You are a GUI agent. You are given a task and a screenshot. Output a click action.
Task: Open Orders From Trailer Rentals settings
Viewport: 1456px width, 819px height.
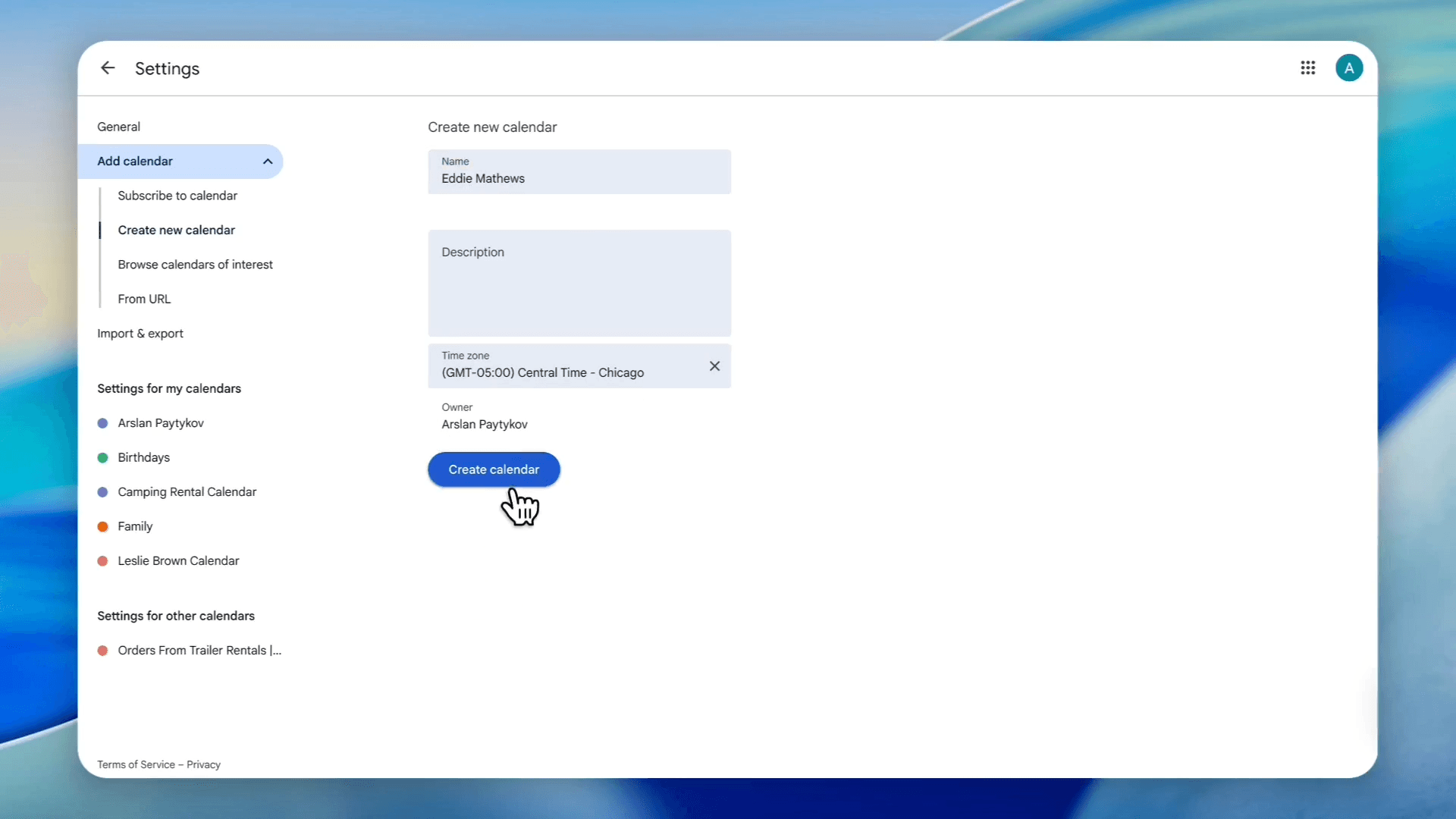click(199, 651)
